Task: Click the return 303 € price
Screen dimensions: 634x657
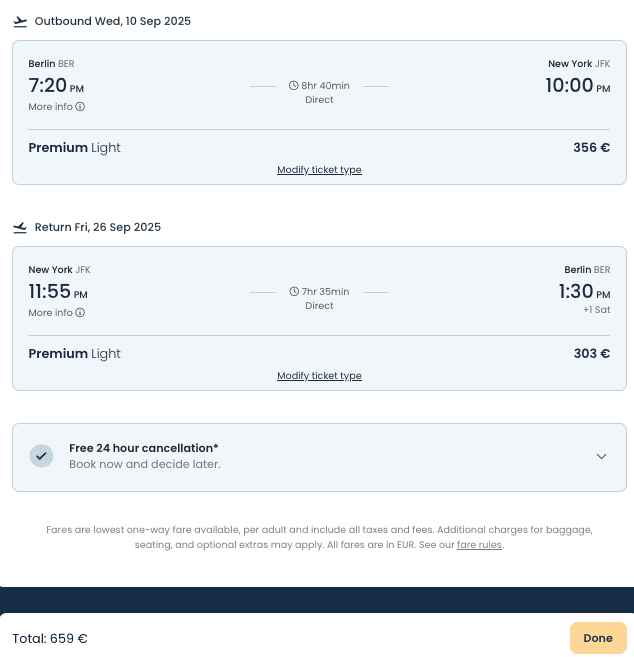Action: pyautogui.click(x=591, y=354)
